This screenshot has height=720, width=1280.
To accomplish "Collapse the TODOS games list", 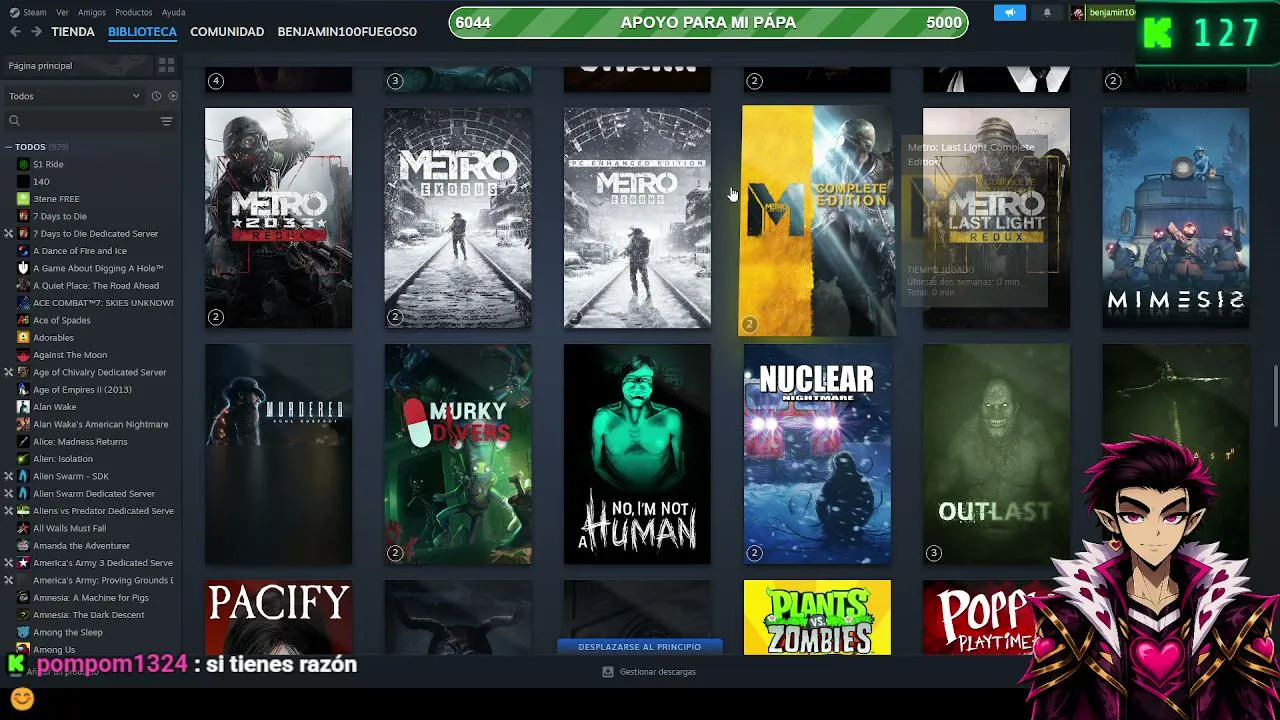I will (8, 147).
